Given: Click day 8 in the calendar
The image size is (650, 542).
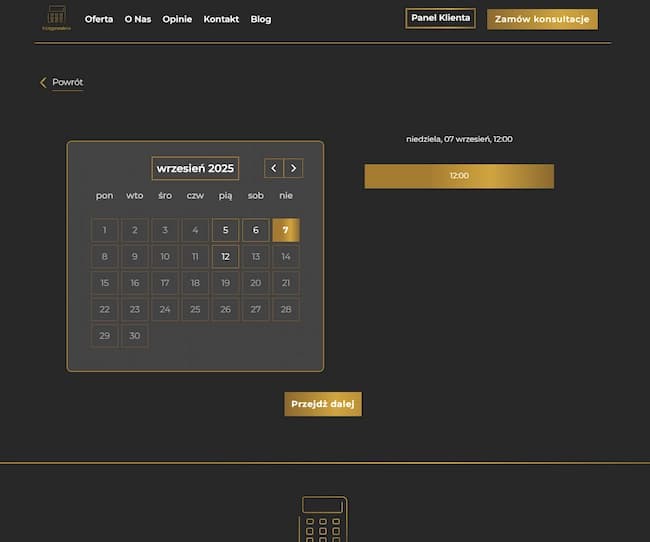Looking at the screenshot, I should coord(104,257).
